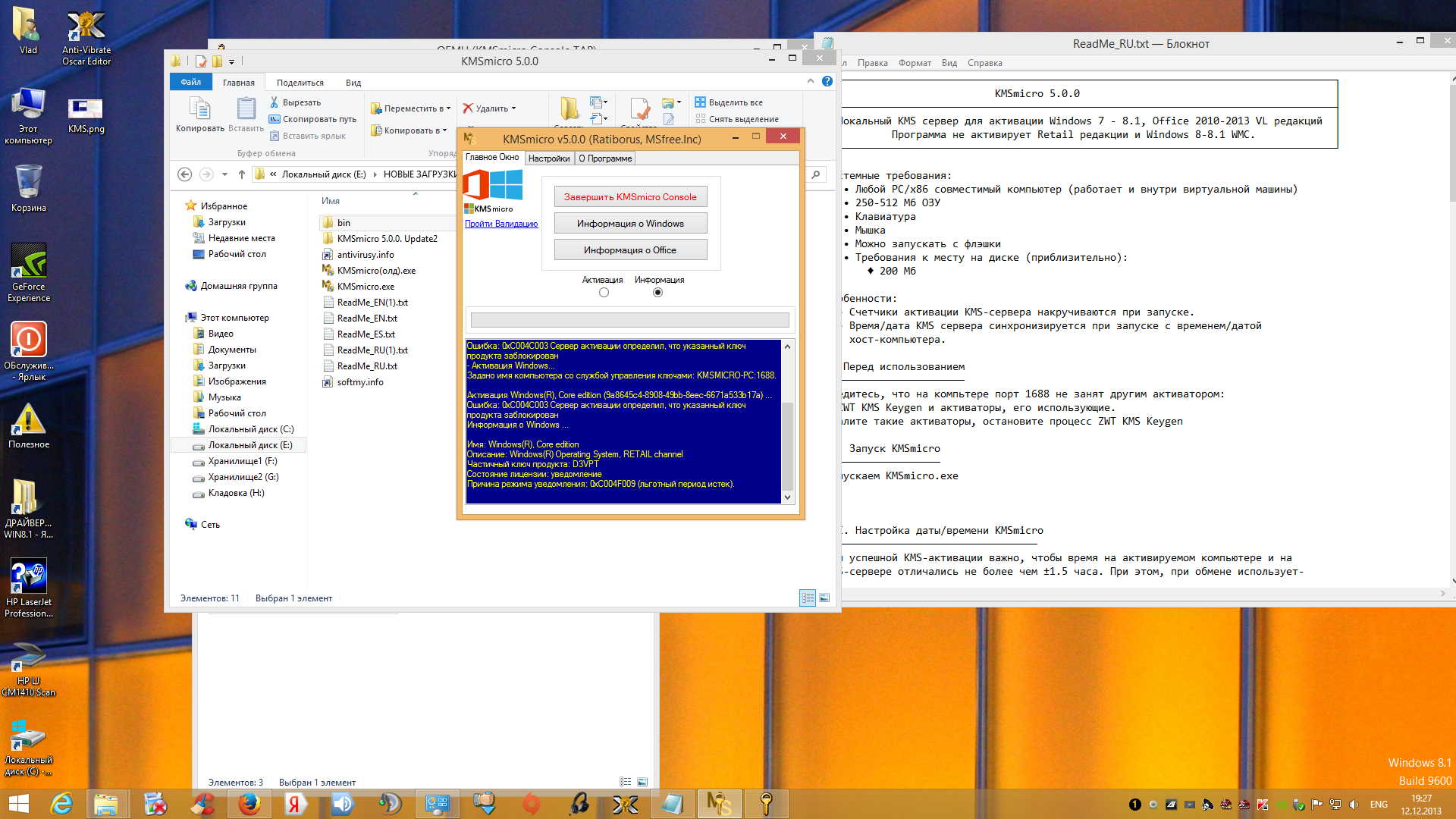Screen dimensions: 1456x819
Task: Open the Share ribbon tab
Action: click(x=300, y=83)
